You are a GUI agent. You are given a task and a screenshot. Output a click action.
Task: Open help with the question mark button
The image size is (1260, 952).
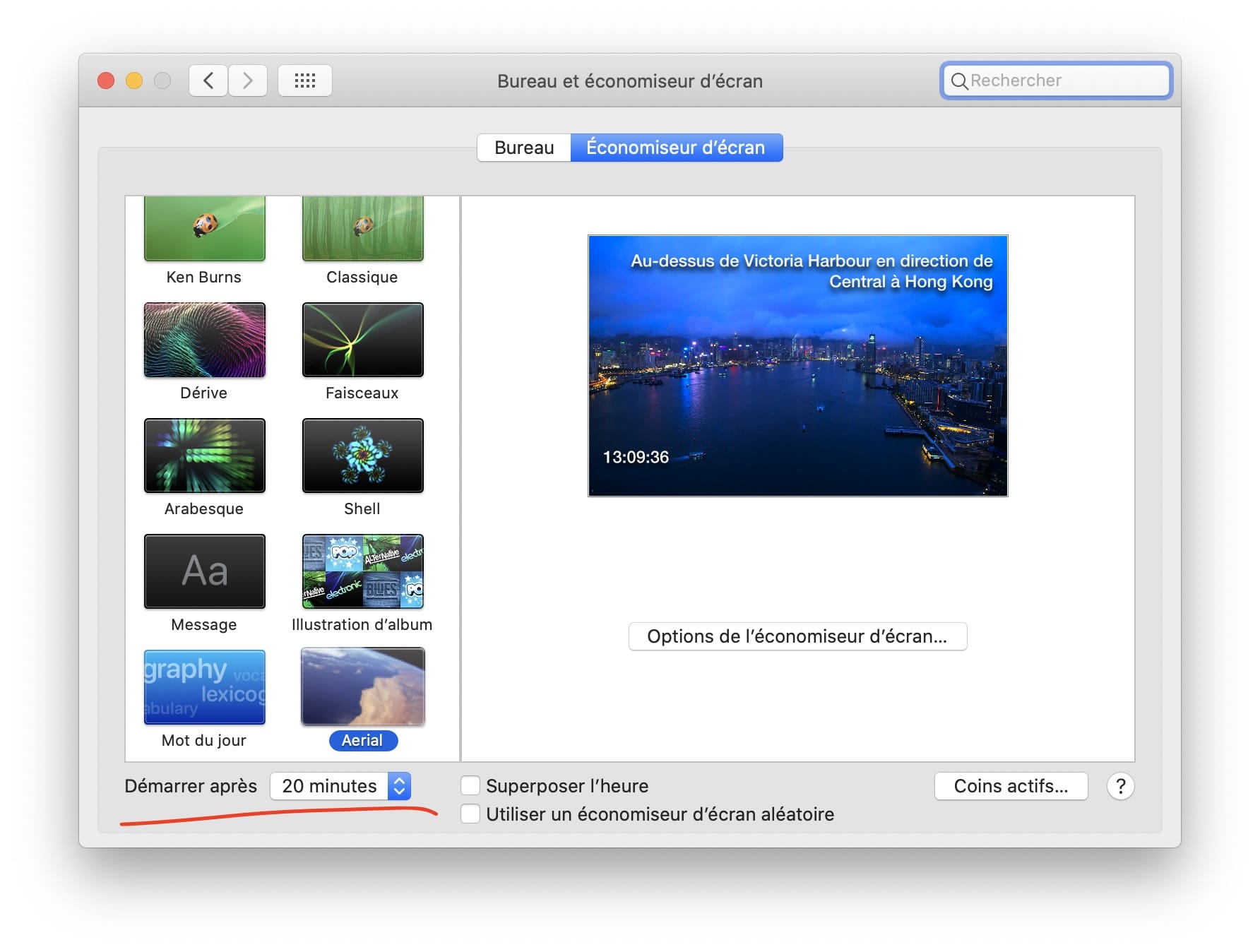tap(1120, 786)
